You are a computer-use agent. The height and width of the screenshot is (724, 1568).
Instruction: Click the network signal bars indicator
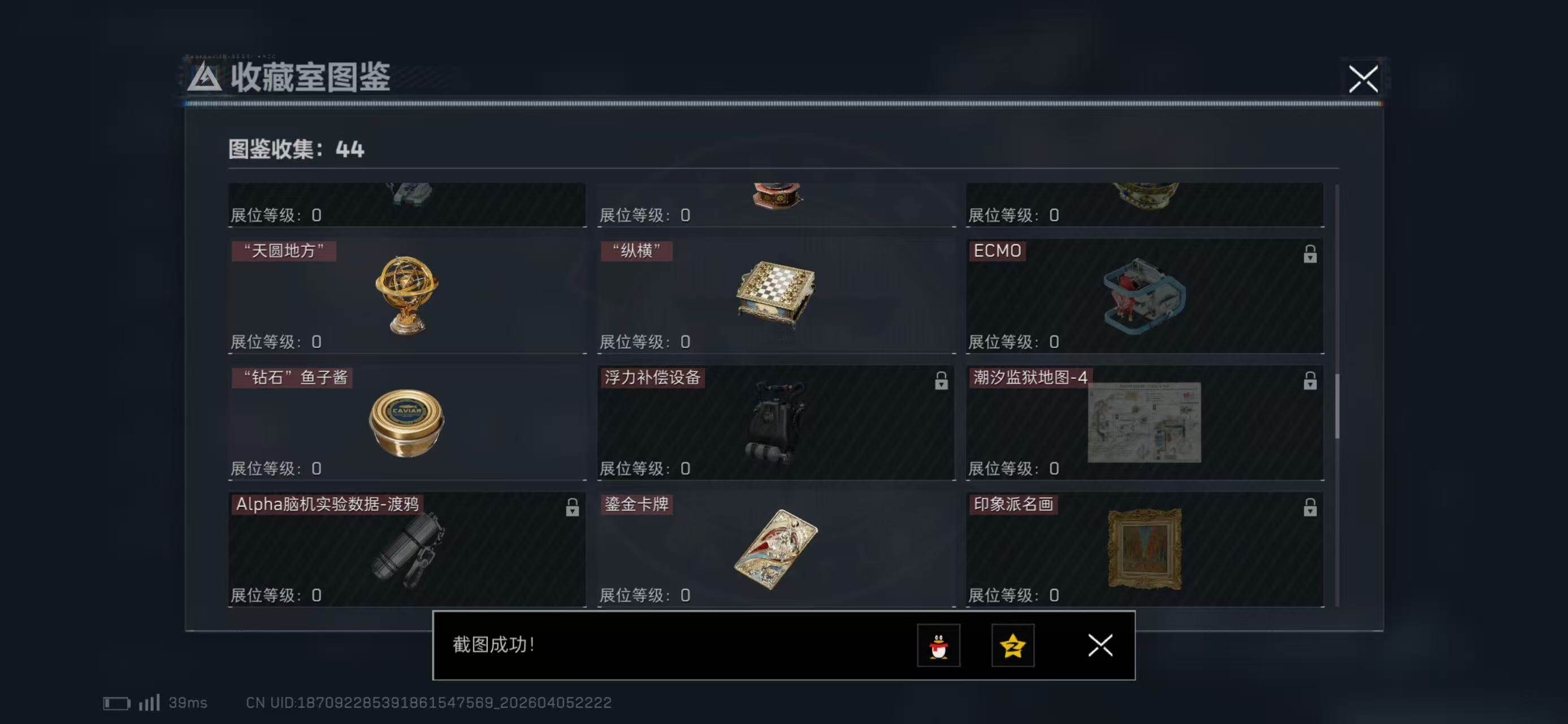click(149, 702)
